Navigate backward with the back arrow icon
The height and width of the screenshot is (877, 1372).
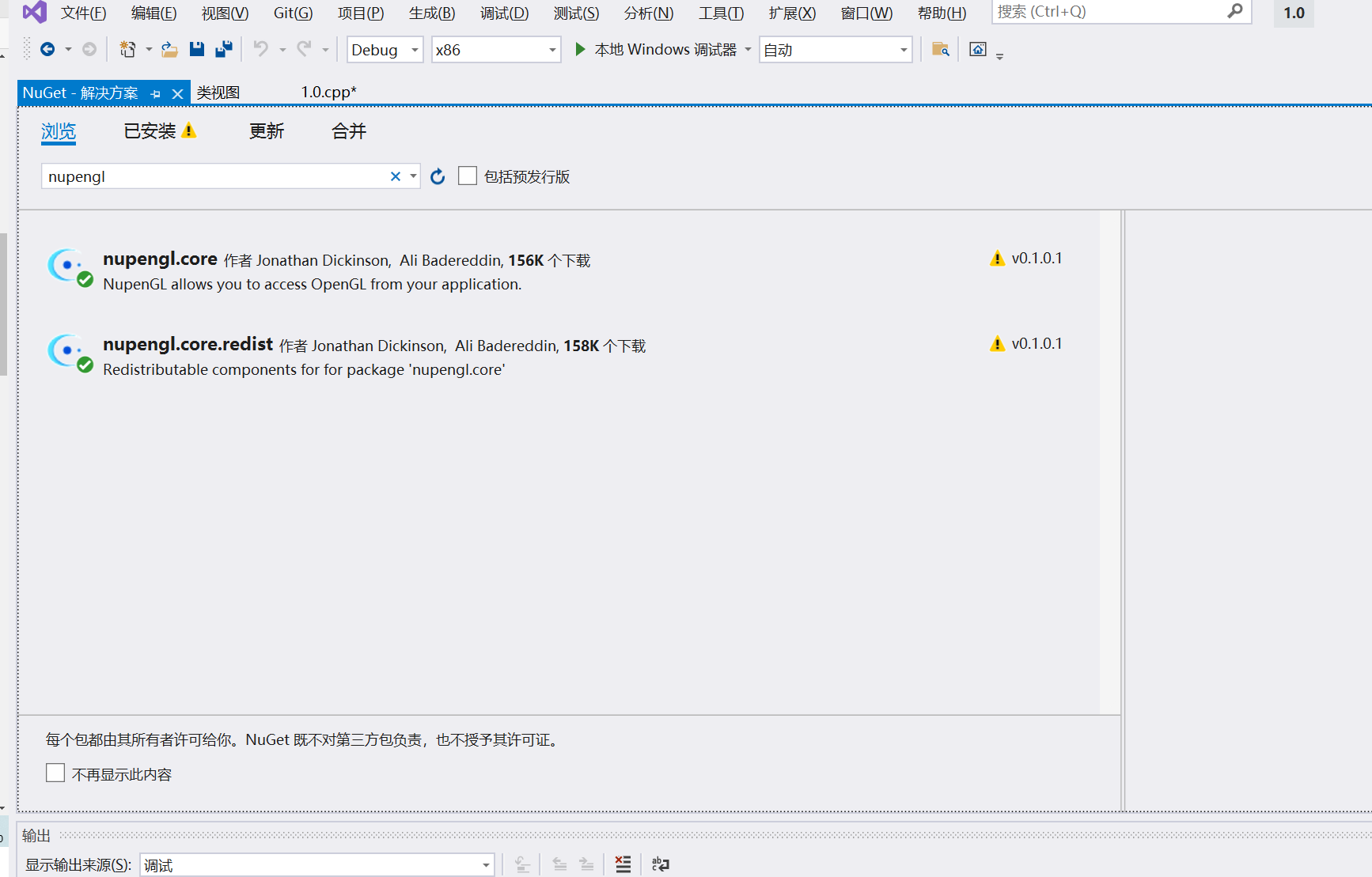pos(47,50)
